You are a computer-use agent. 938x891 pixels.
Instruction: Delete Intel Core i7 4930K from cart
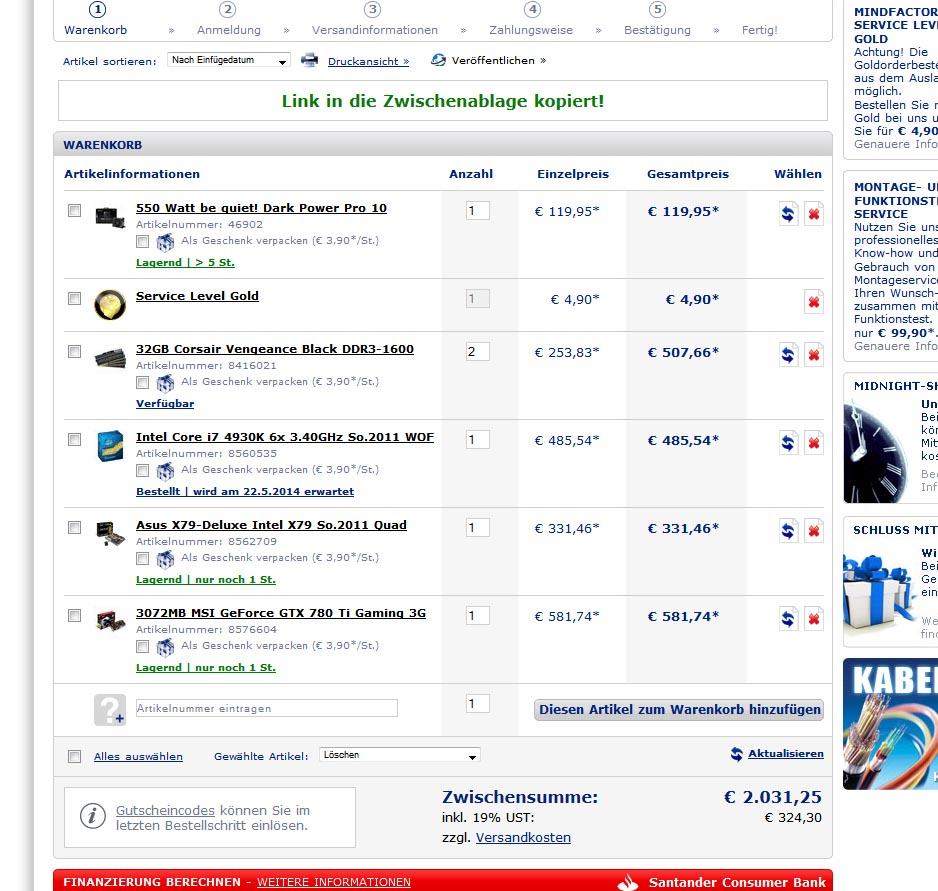(814, 443)
